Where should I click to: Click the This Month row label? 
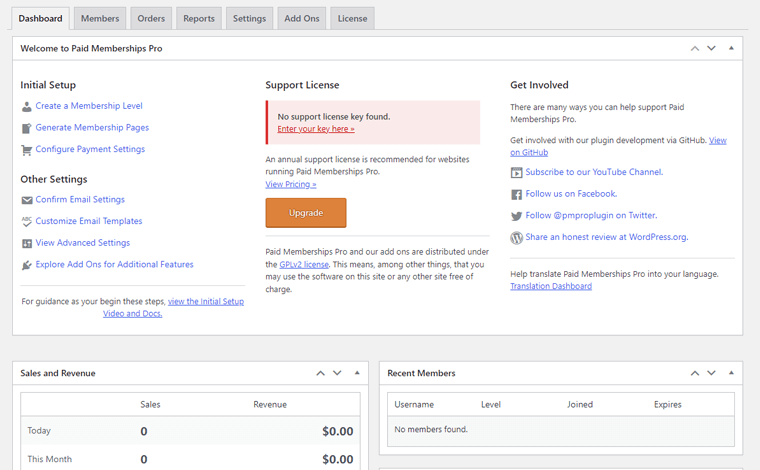pos(49,459)
